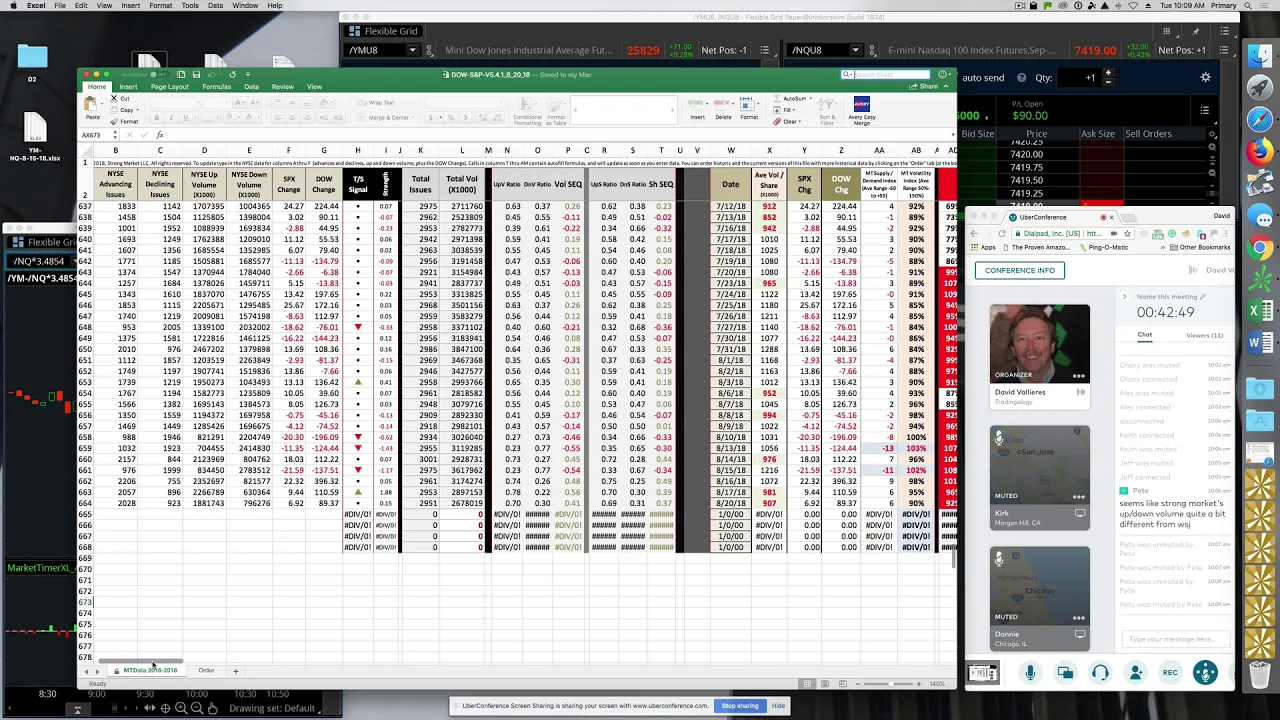Open Sort & Filter in Excel
The image size is (1280, 720).
pos(827,110)
